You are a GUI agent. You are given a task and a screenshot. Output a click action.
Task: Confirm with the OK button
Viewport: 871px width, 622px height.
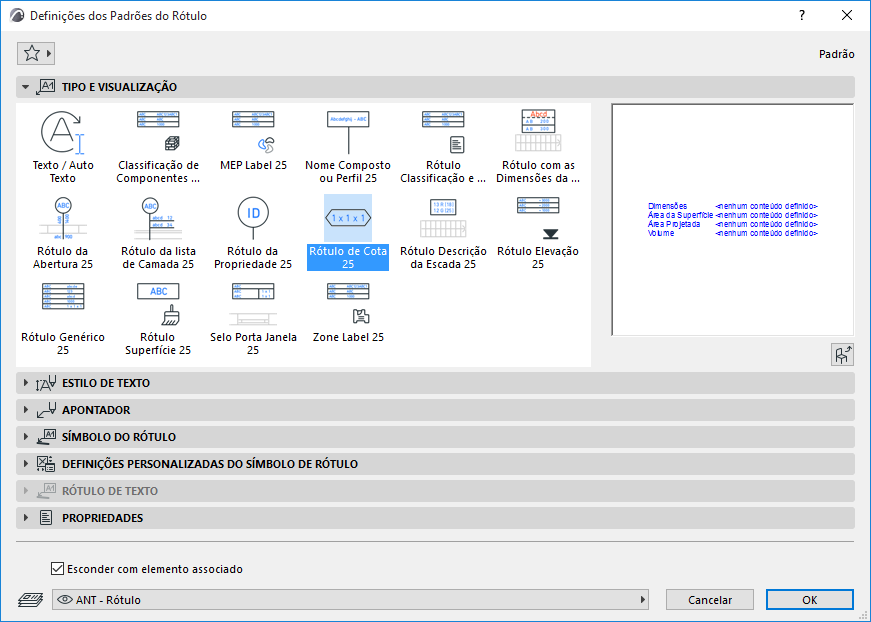810,600
